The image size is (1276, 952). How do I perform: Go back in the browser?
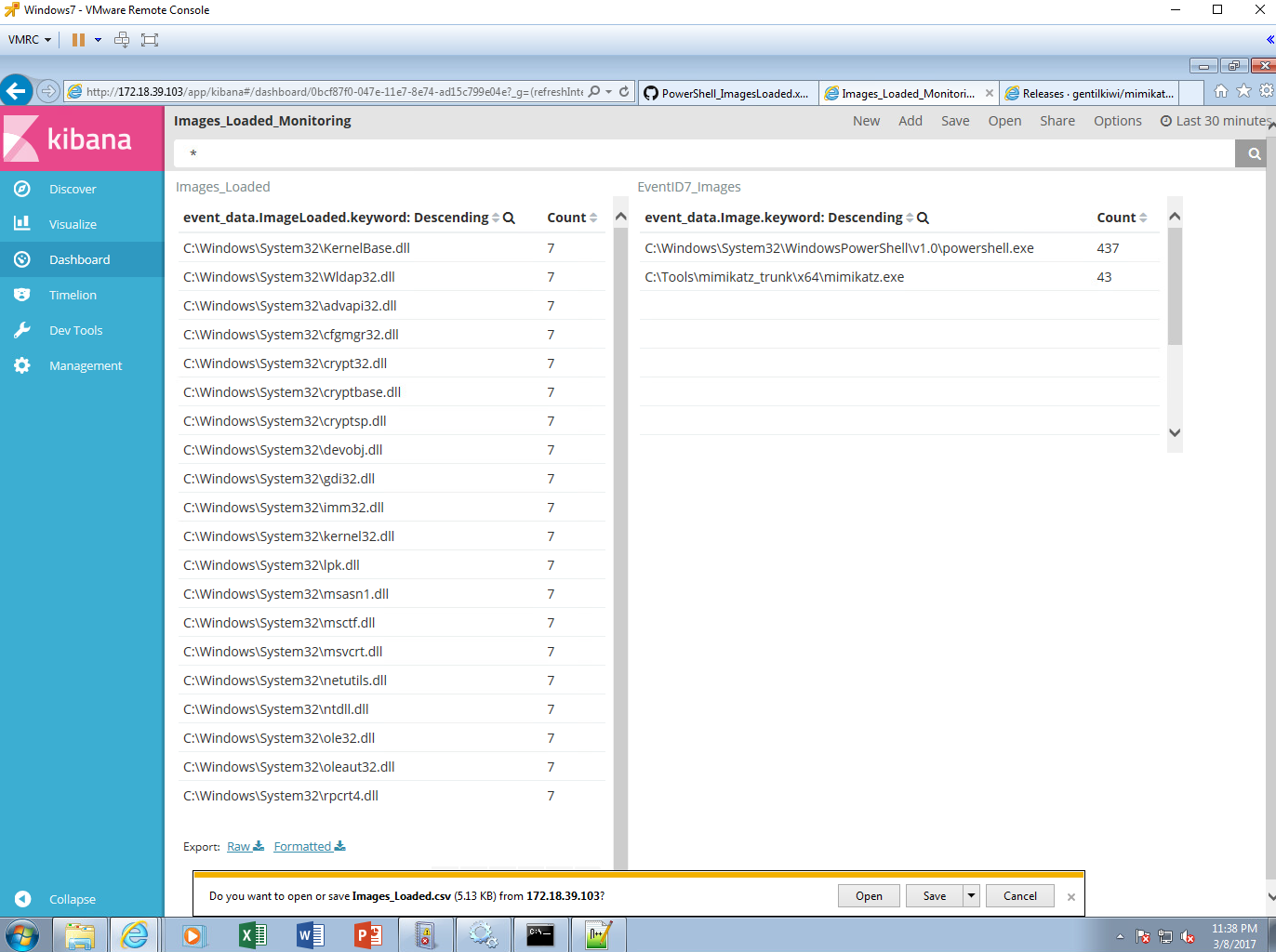point(16,91)
